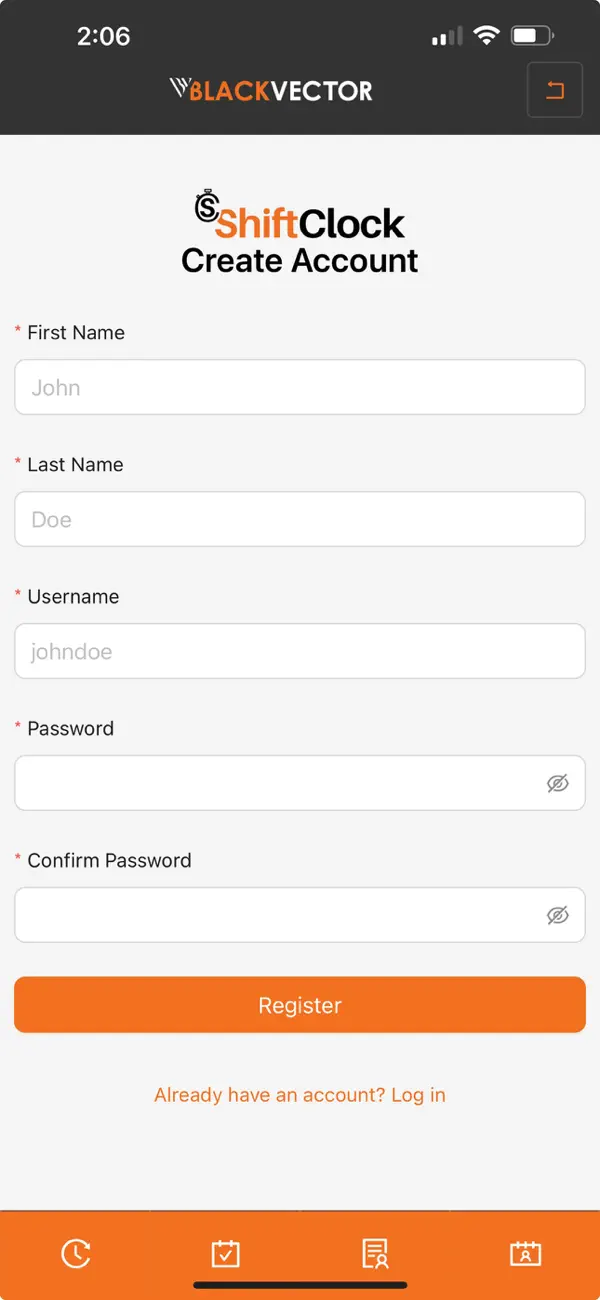Select the Username text box

coord(300,651)
